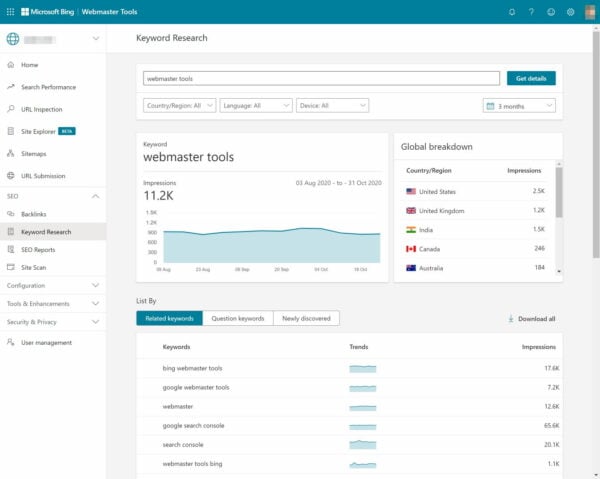Click the Get details button
This screenshot has height=479, width=600.
click(530, 78)
